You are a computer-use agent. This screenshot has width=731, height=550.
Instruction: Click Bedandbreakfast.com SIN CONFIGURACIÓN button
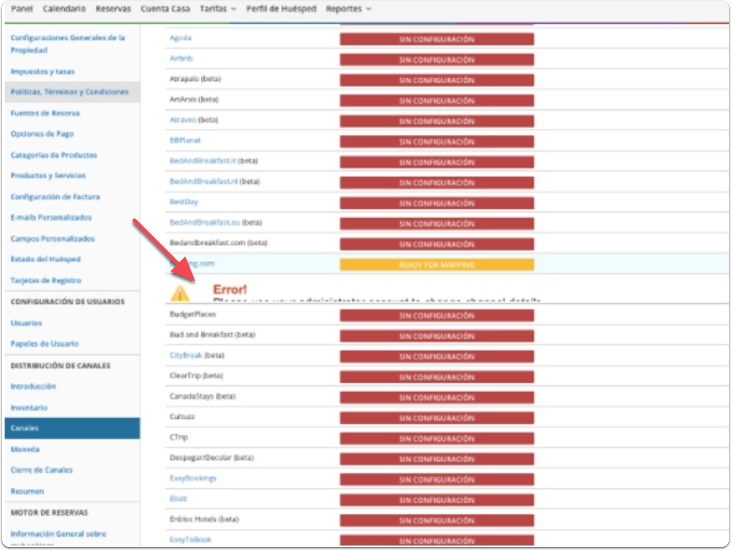(x=437, y=244)
